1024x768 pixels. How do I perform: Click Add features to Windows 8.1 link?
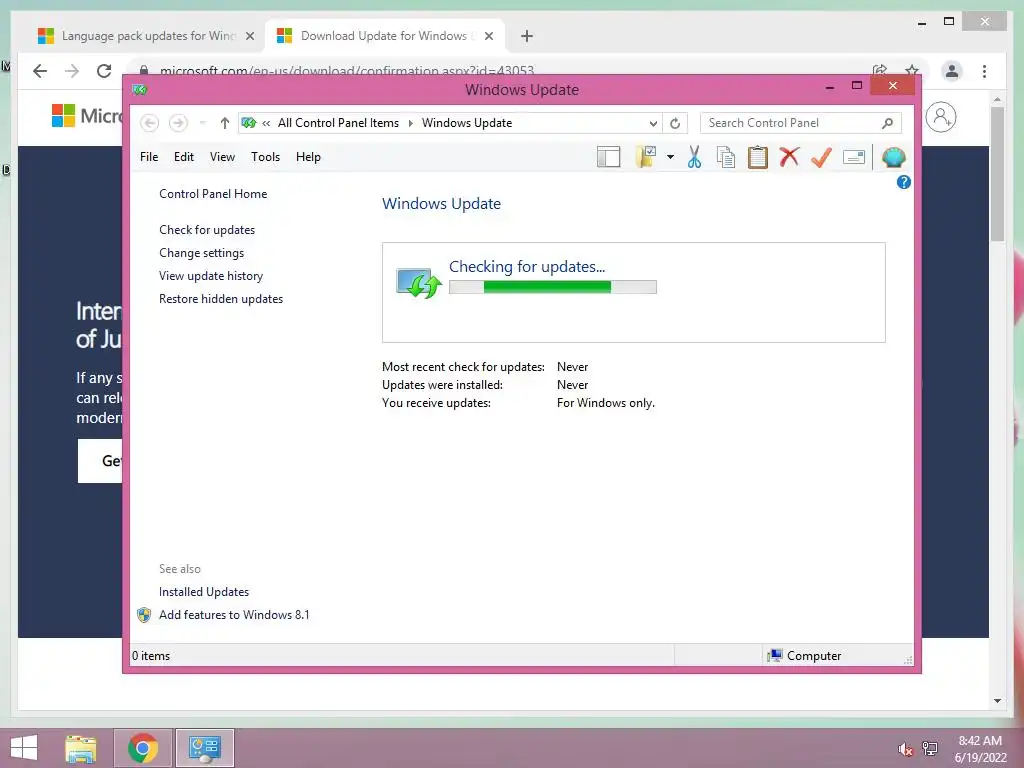(x=234, y=615)
